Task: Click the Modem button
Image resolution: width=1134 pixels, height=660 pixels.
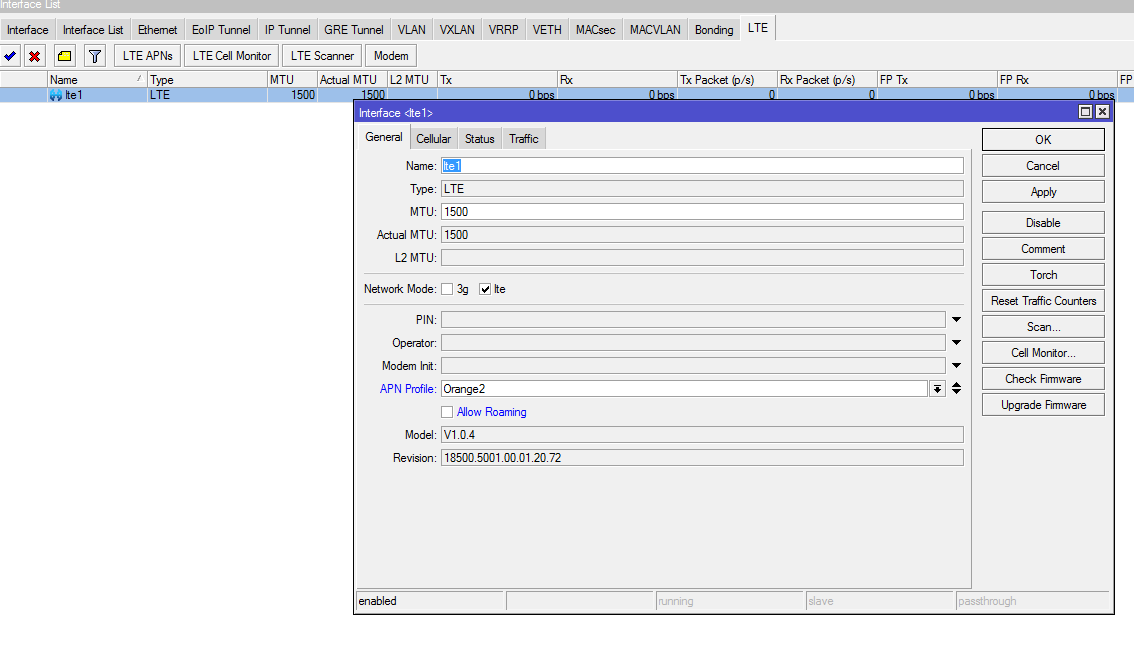Action: click(x=391, y=56)
